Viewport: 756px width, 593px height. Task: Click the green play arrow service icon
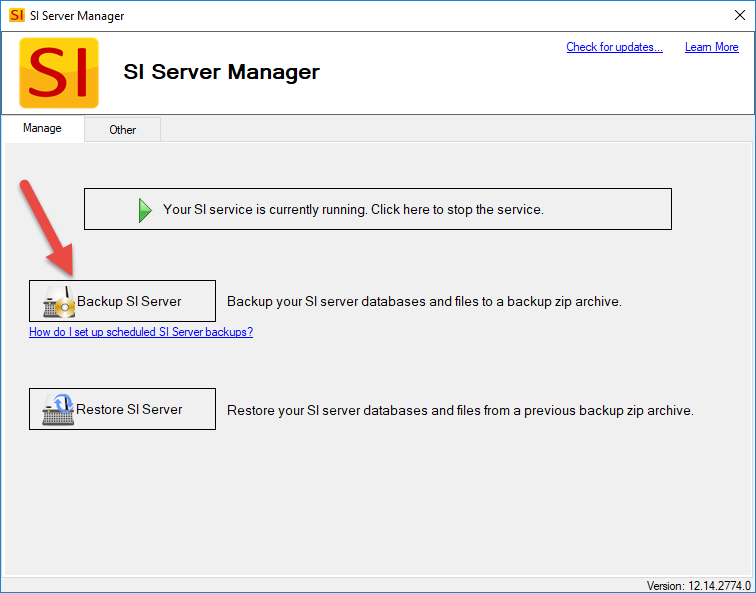(x=145, y=210)
